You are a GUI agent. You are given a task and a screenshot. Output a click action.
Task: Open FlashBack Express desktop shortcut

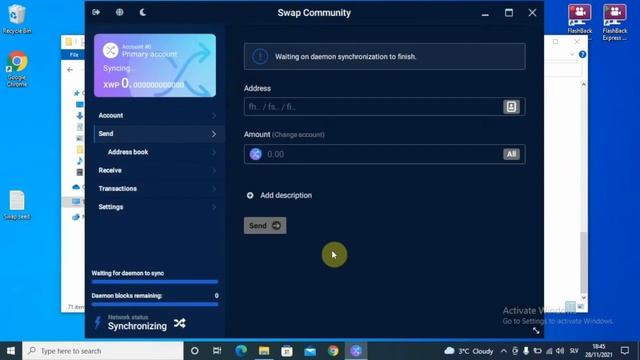(x=615, y=22)
